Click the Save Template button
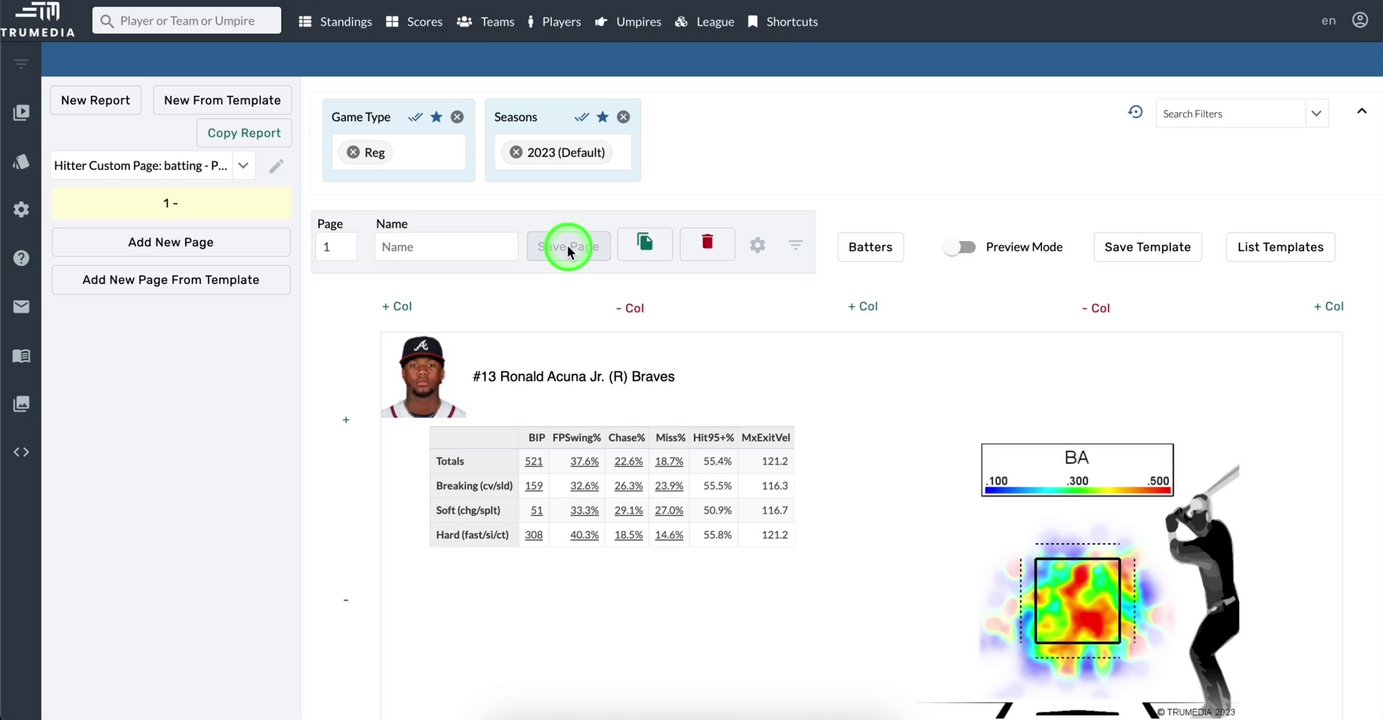 click(1147, 247)
